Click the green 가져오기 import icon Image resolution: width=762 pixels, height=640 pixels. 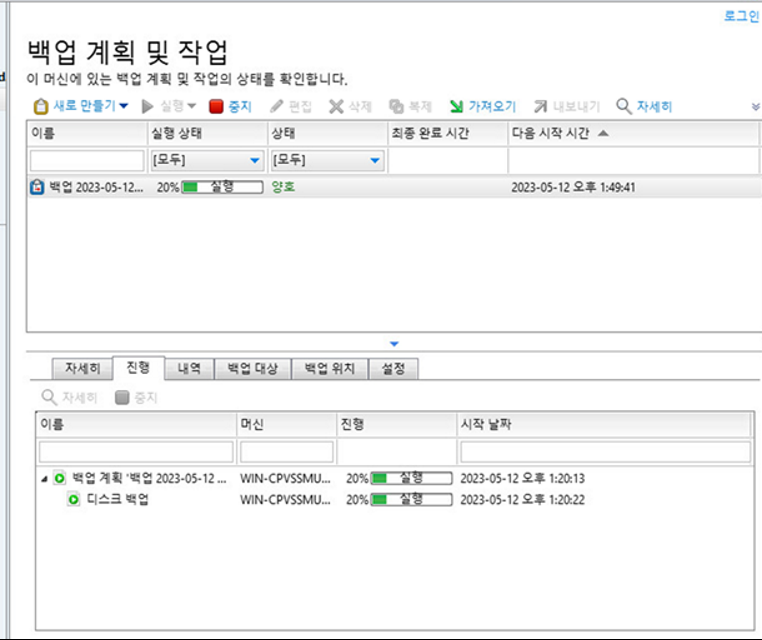[456, 106]
